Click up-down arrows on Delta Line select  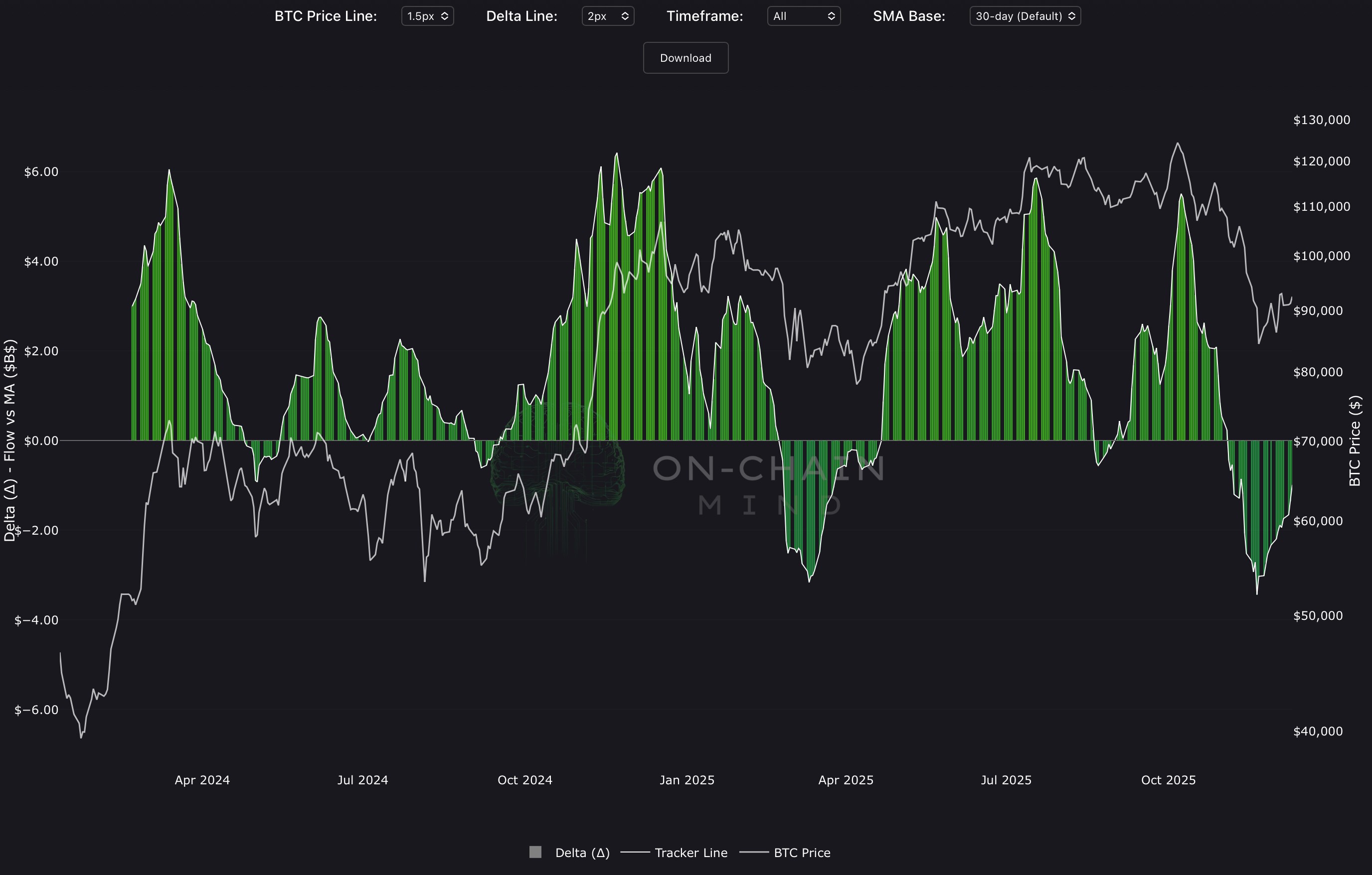point(625,16)
